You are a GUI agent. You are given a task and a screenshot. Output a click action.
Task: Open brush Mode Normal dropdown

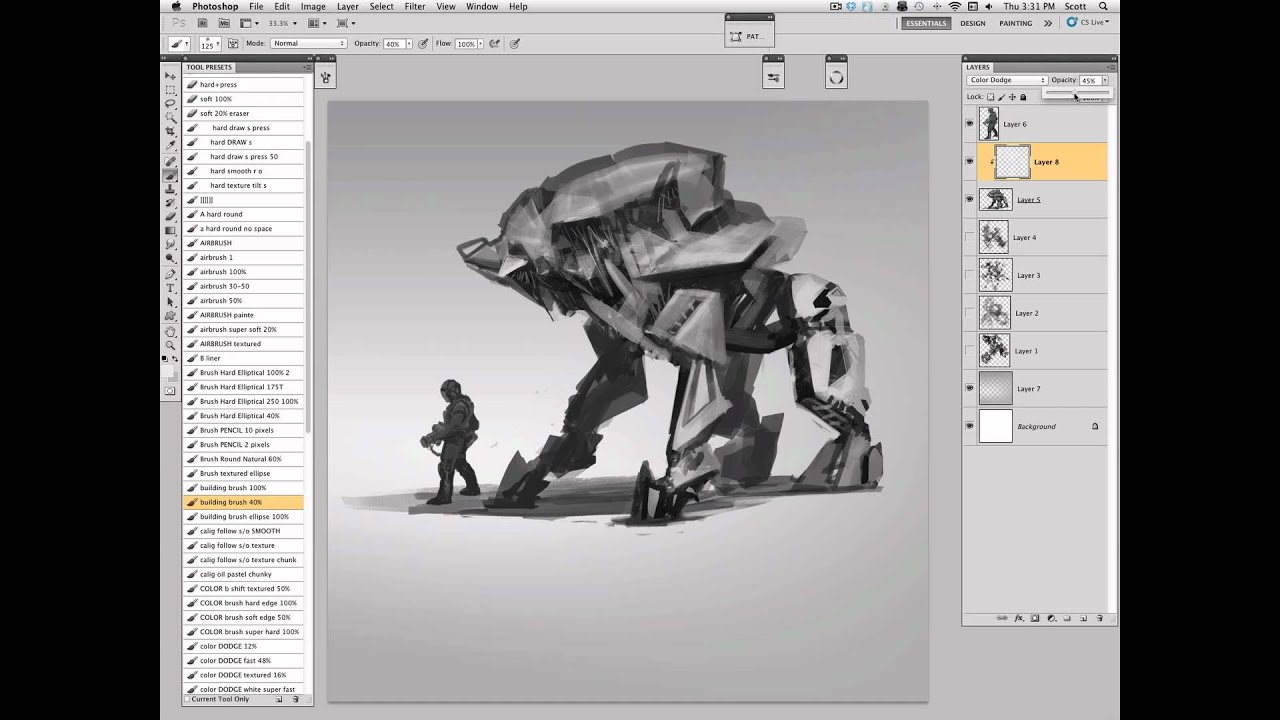click(x=308, y=44)
